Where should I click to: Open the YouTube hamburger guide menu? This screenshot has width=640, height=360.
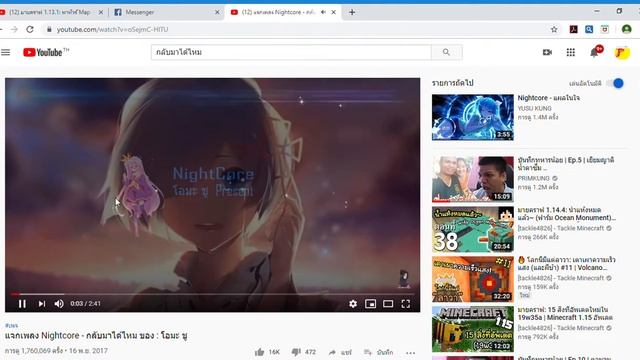pyautogui.click(x=6, y=52)
